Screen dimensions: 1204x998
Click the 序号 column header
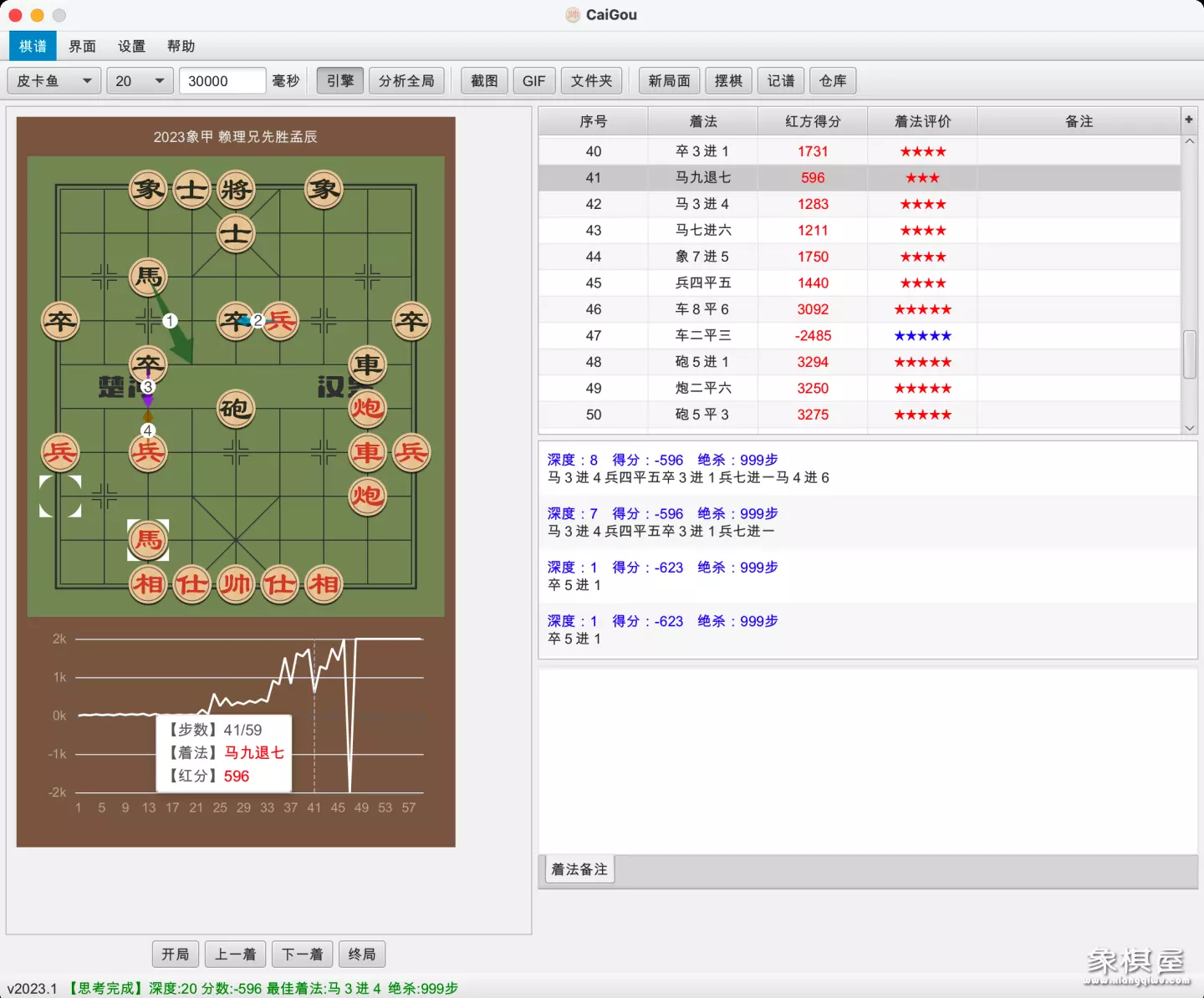click(x=593, y=121)
